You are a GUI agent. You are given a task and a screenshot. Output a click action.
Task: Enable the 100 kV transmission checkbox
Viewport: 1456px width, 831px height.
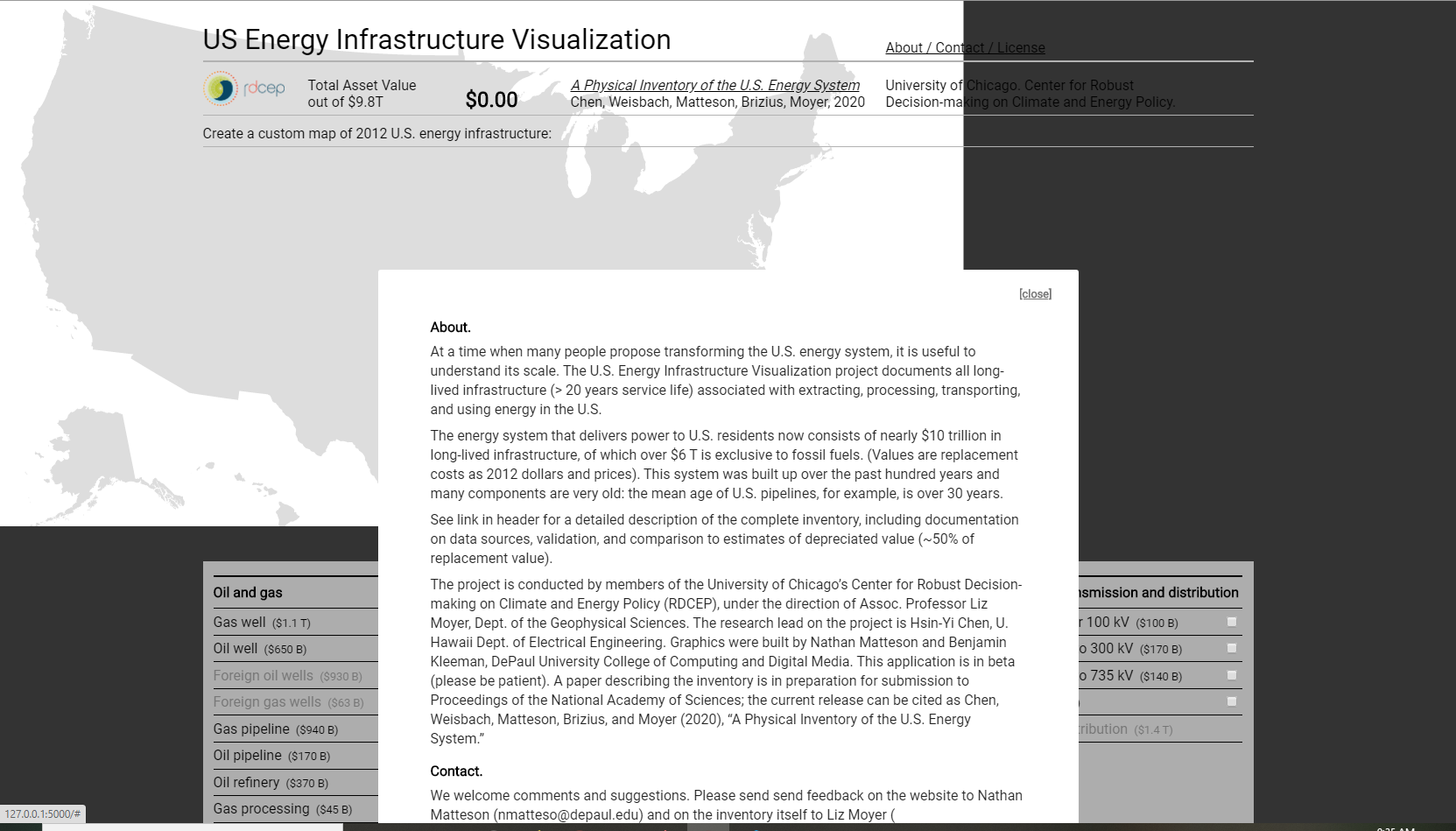tap(1231, 622)
